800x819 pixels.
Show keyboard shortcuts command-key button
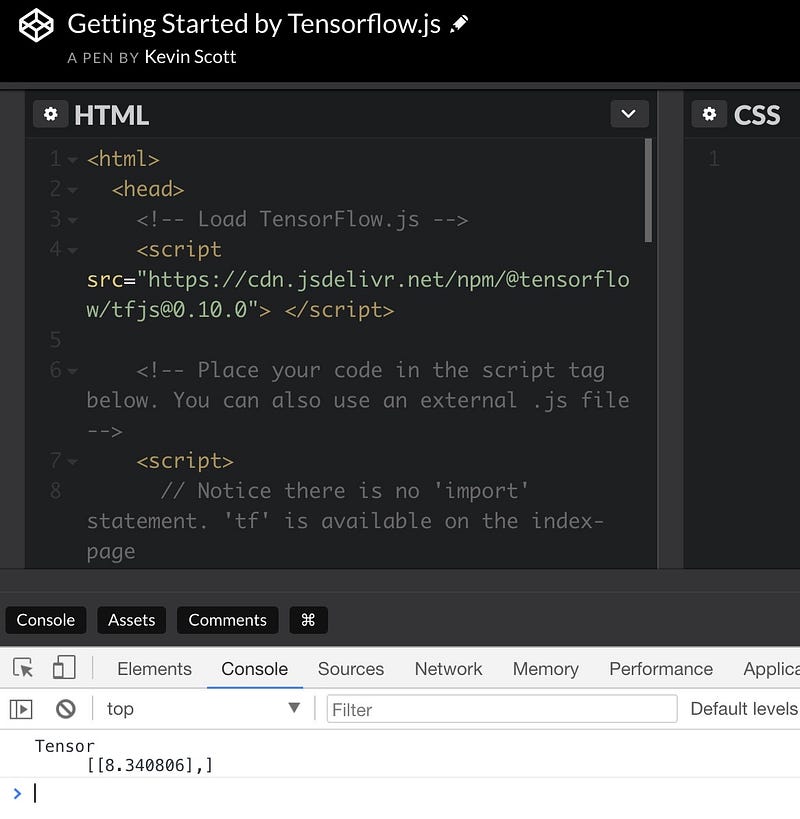tap(308, 620)
